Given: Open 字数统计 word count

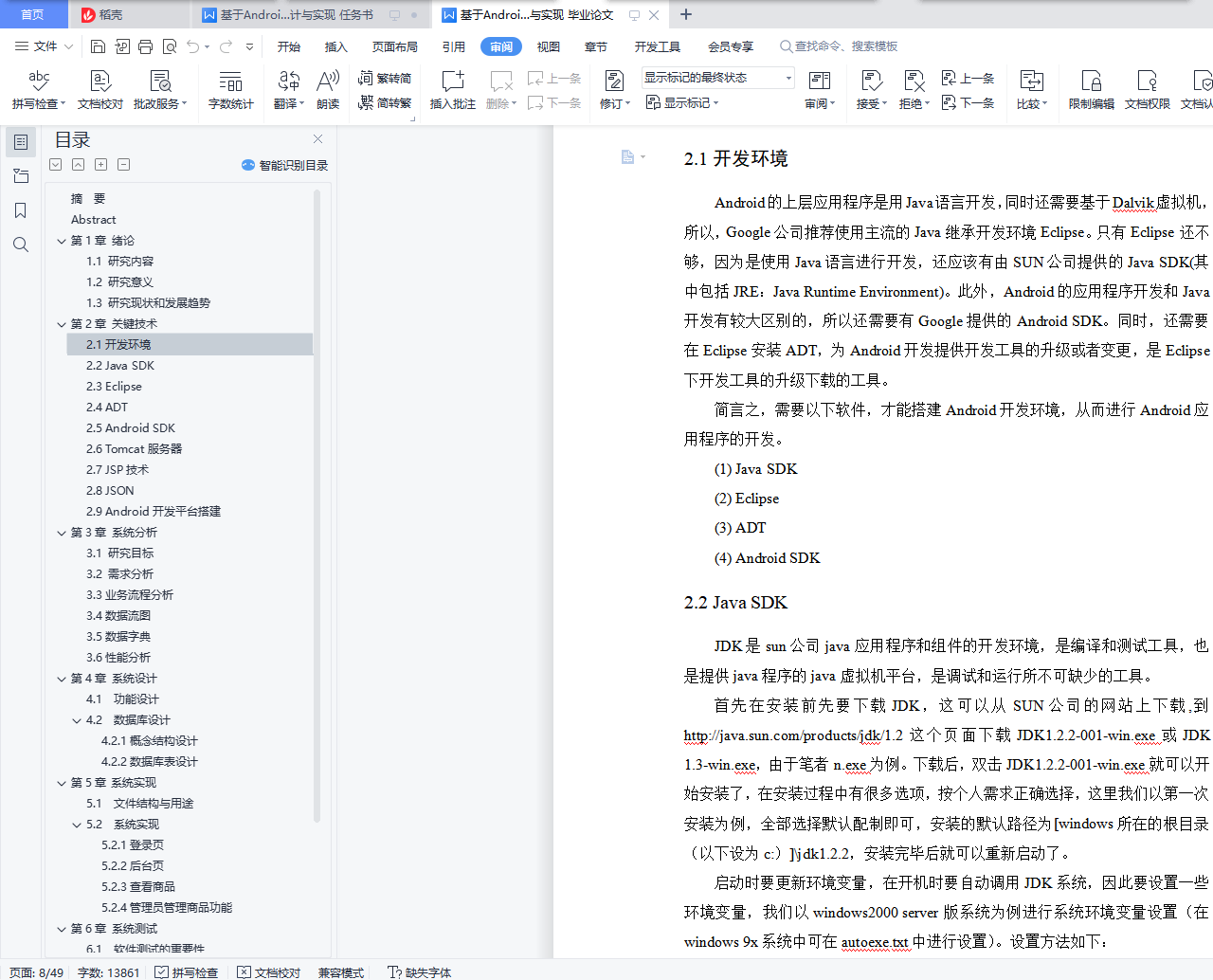Looking at the screenshot, I should [x=231, y=90].
